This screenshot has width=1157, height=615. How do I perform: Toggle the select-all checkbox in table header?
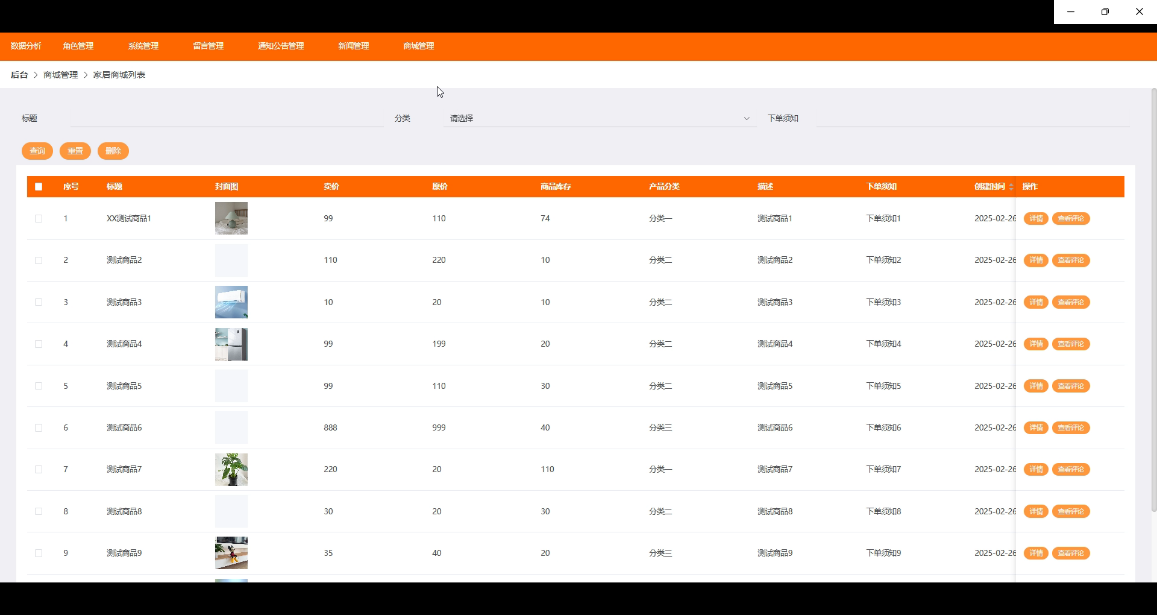[x=38, y=187]
